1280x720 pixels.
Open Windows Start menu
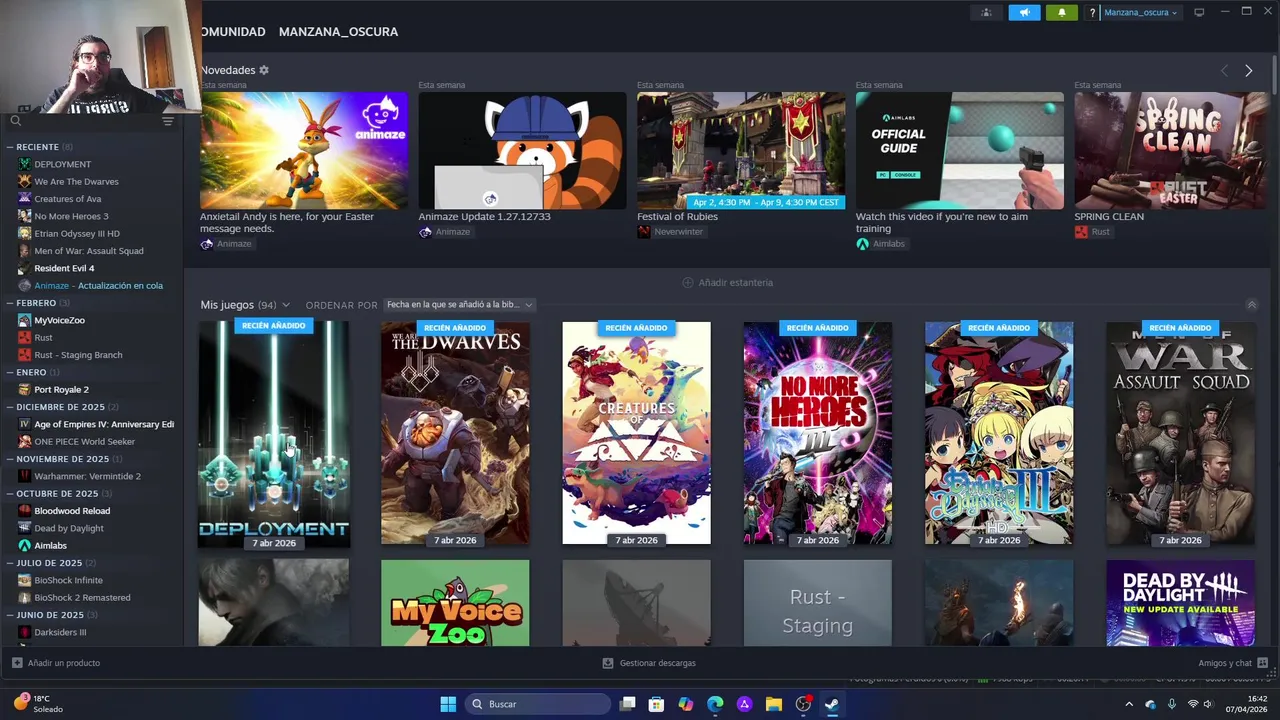[x=448, y=704]
